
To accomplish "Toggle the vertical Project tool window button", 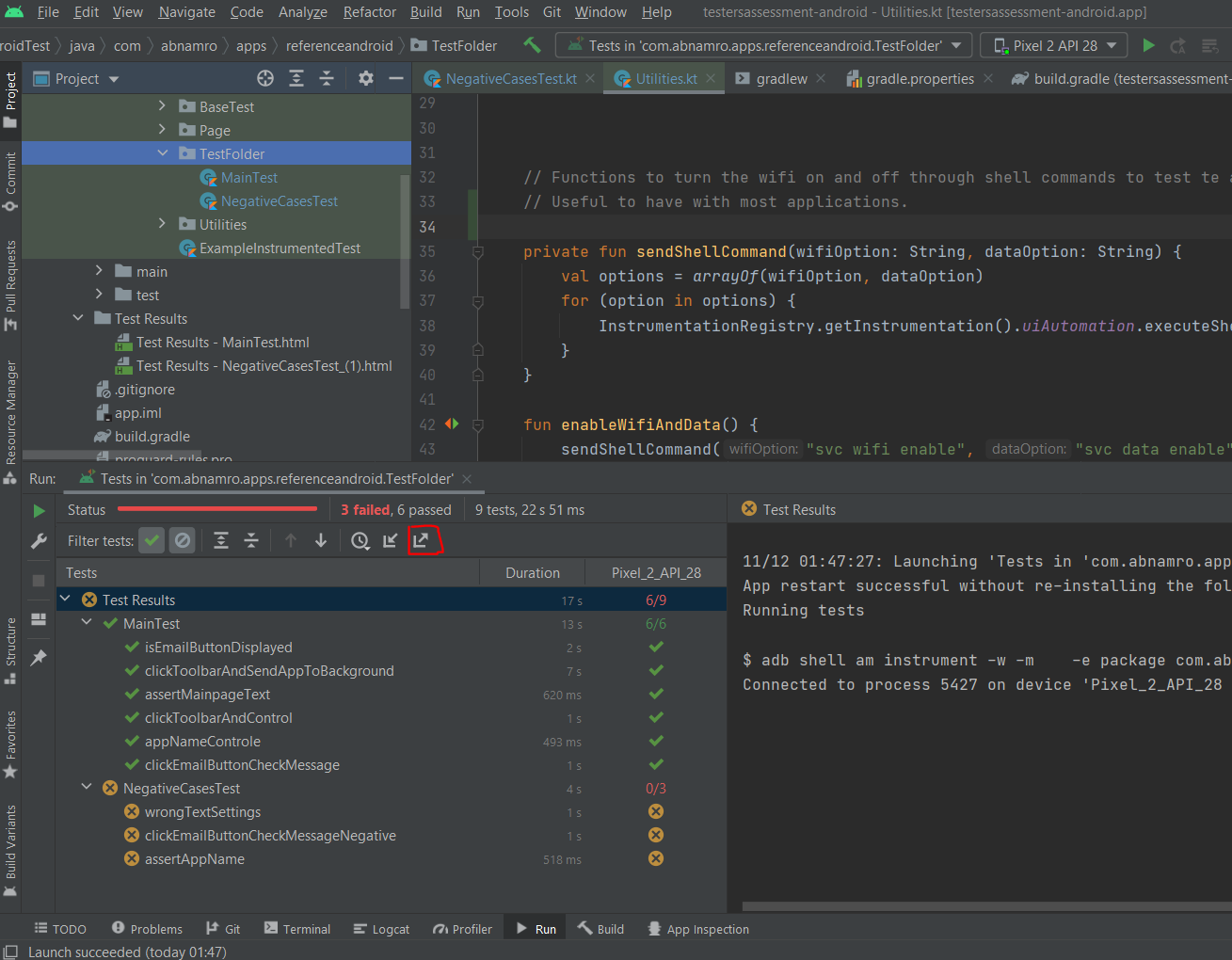I will click(10, 100).
